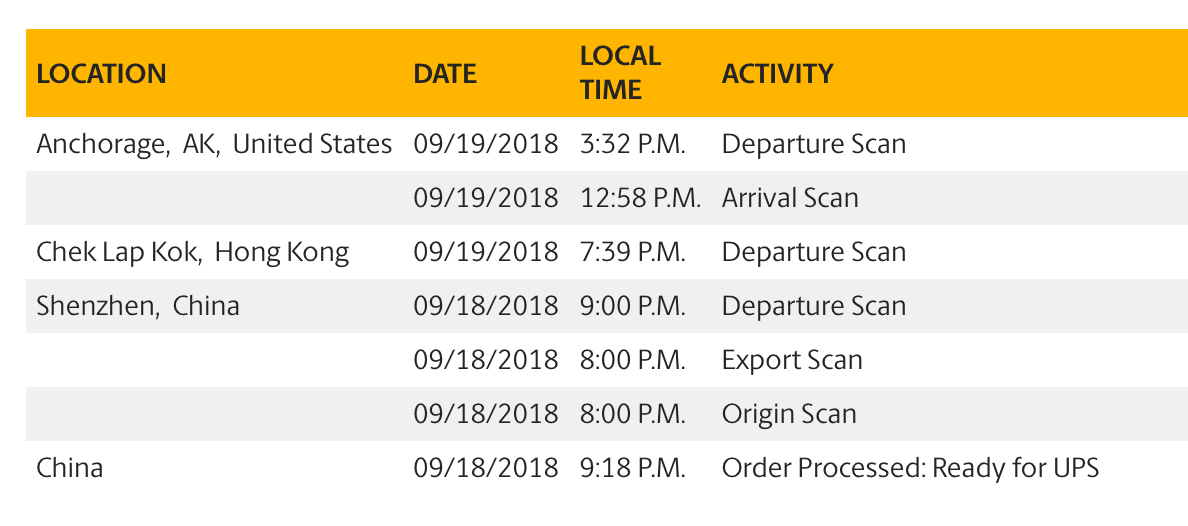Click the Hong Kong Departure Scan activity
Image resolution: width=1188 pixels, height=526 pixels.
[x=814, y=252]
